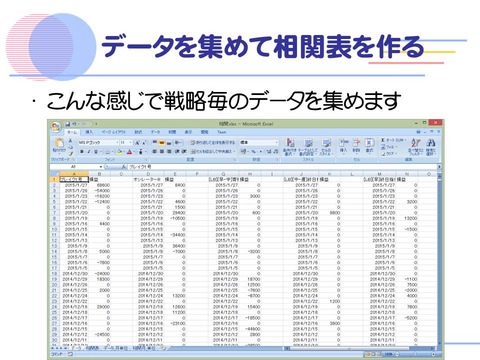Decrease font size with smaller A
Viewport: 480px width, 360px height.
(144, 143)
